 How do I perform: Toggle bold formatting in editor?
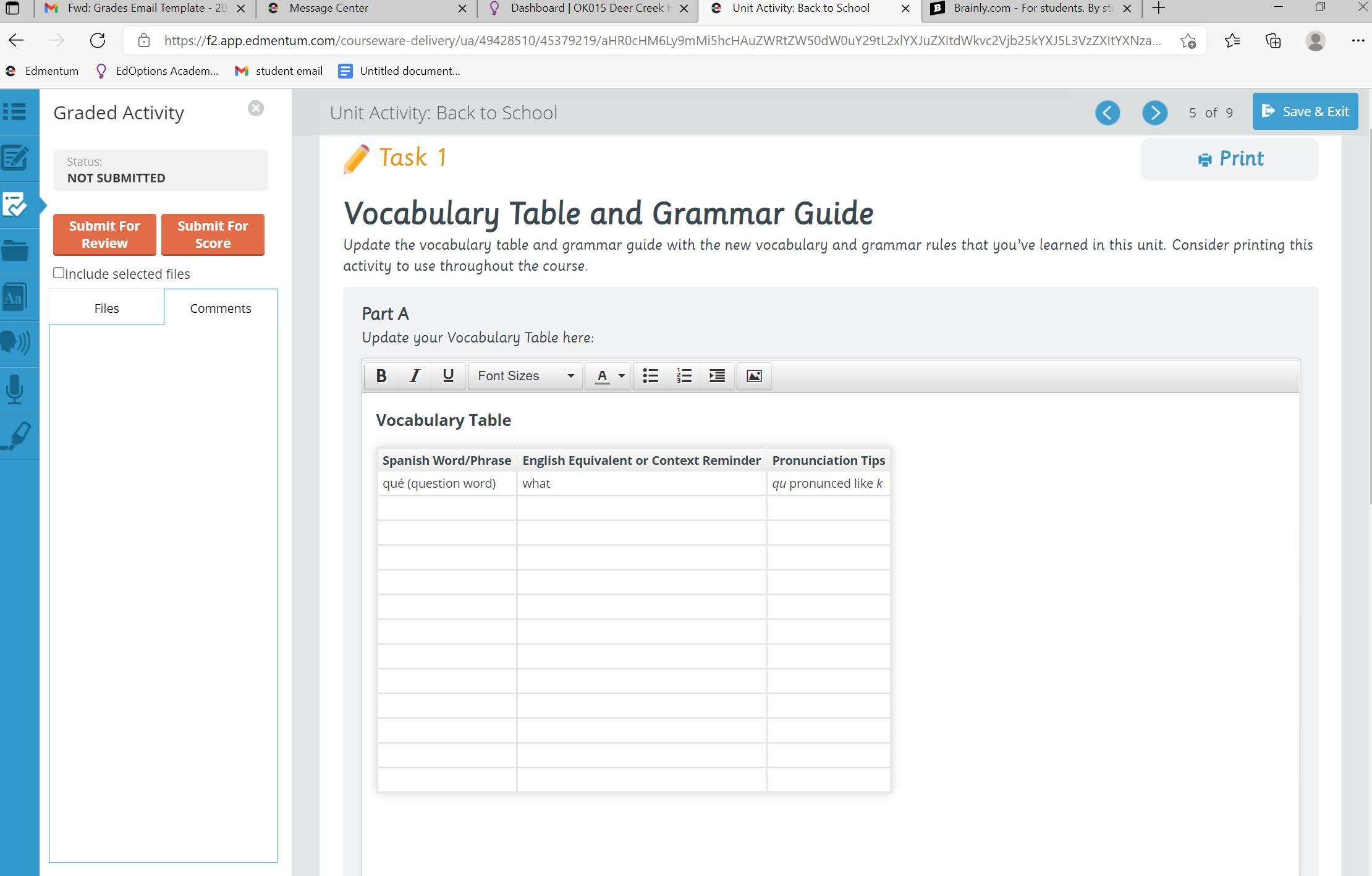[381, 376]
